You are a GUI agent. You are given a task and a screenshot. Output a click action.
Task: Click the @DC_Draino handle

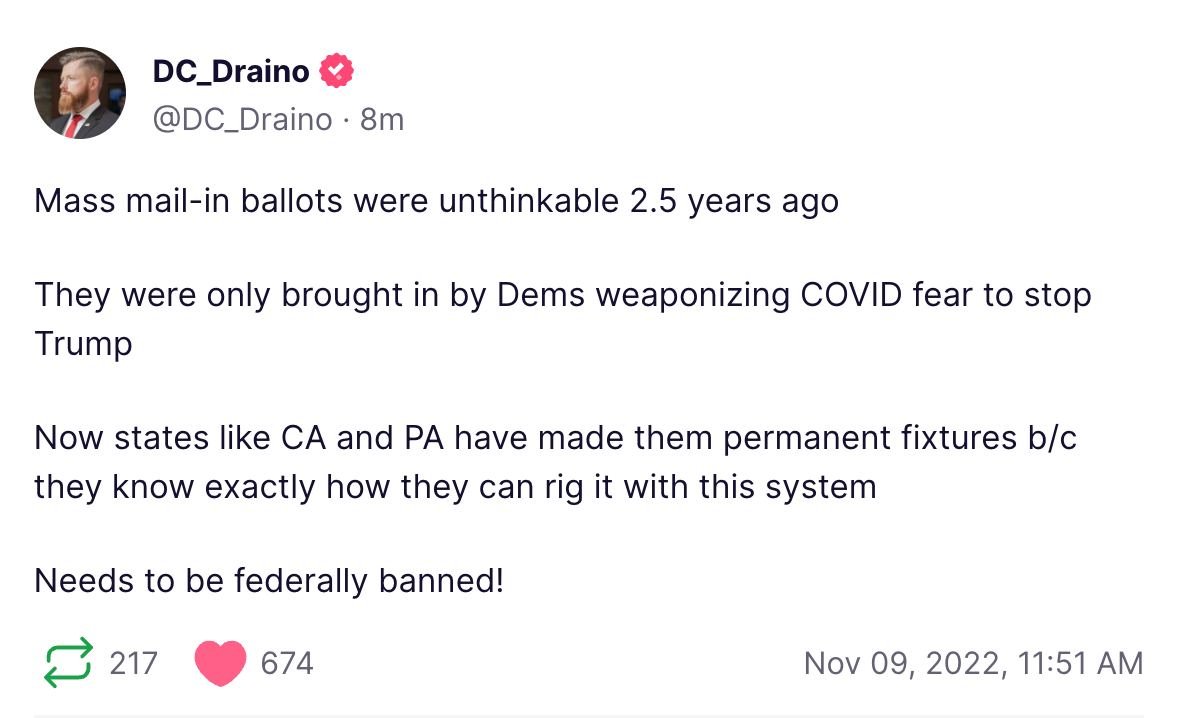(x=242, y=119)
